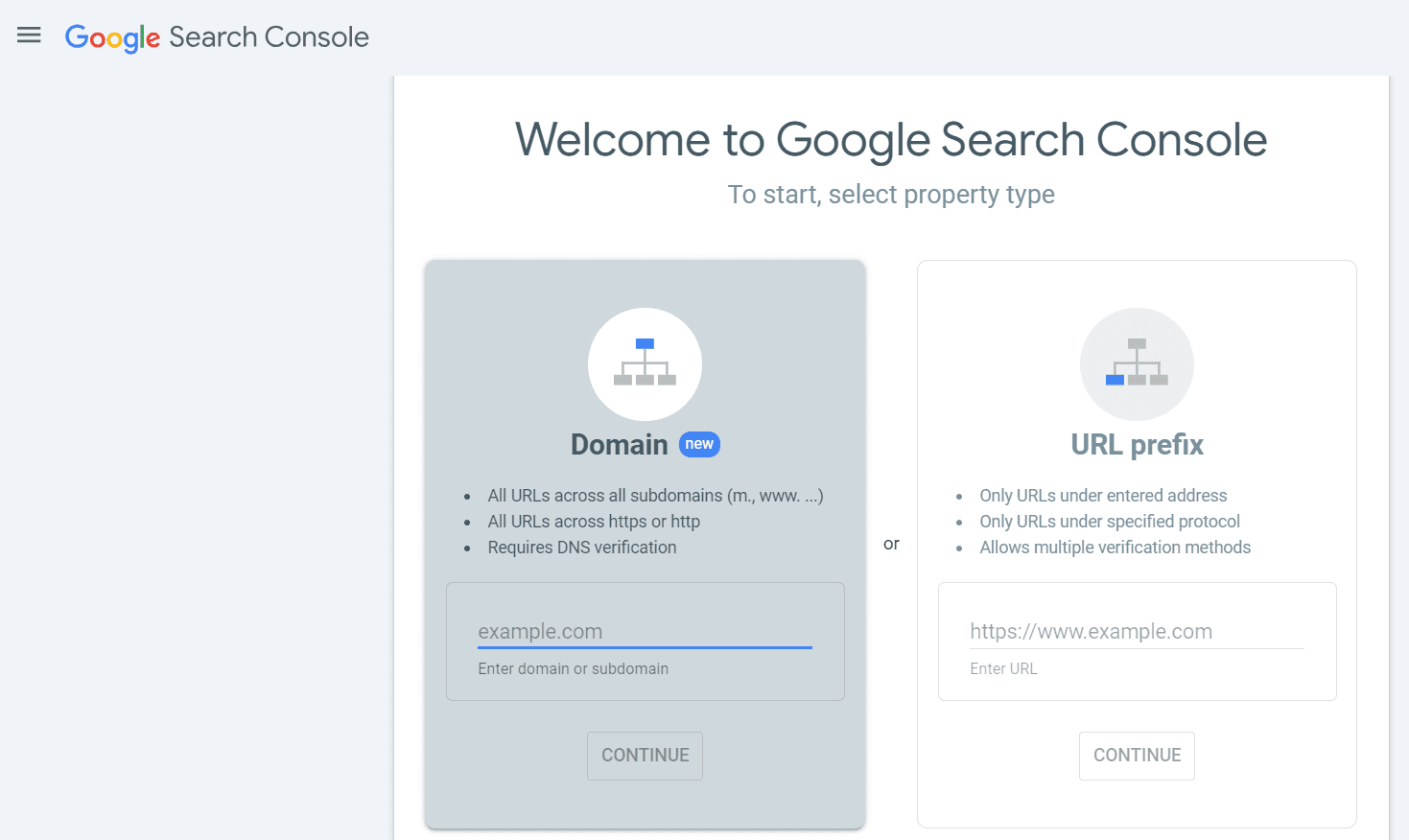
Task: Click 'Enter domain or subdomain' helper text
Action: click(x=574, y=669)
